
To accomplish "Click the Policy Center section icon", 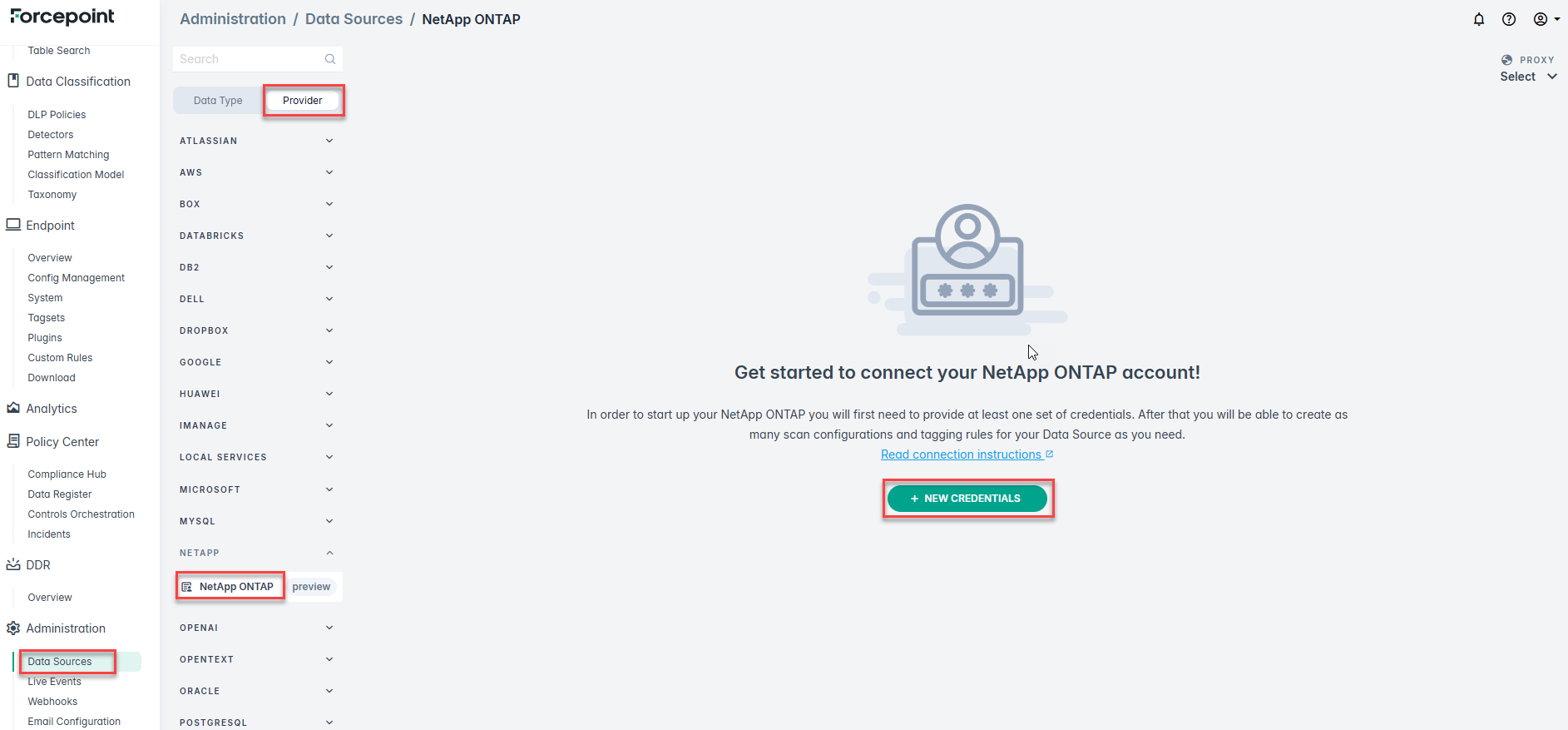I will coord(13,441).
